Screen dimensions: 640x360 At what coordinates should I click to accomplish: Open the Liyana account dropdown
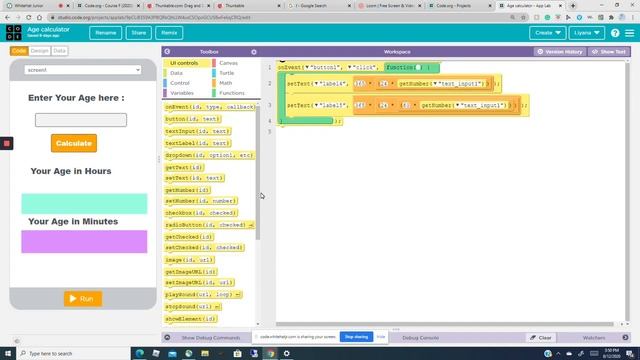click(x=587, y=33)
